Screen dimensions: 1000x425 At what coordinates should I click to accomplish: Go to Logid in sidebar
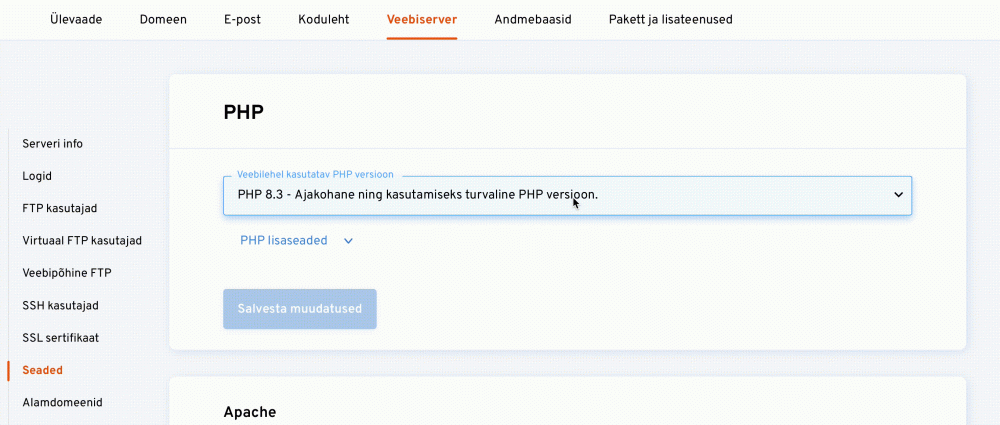pyautogui.click(x=37, y=176)
